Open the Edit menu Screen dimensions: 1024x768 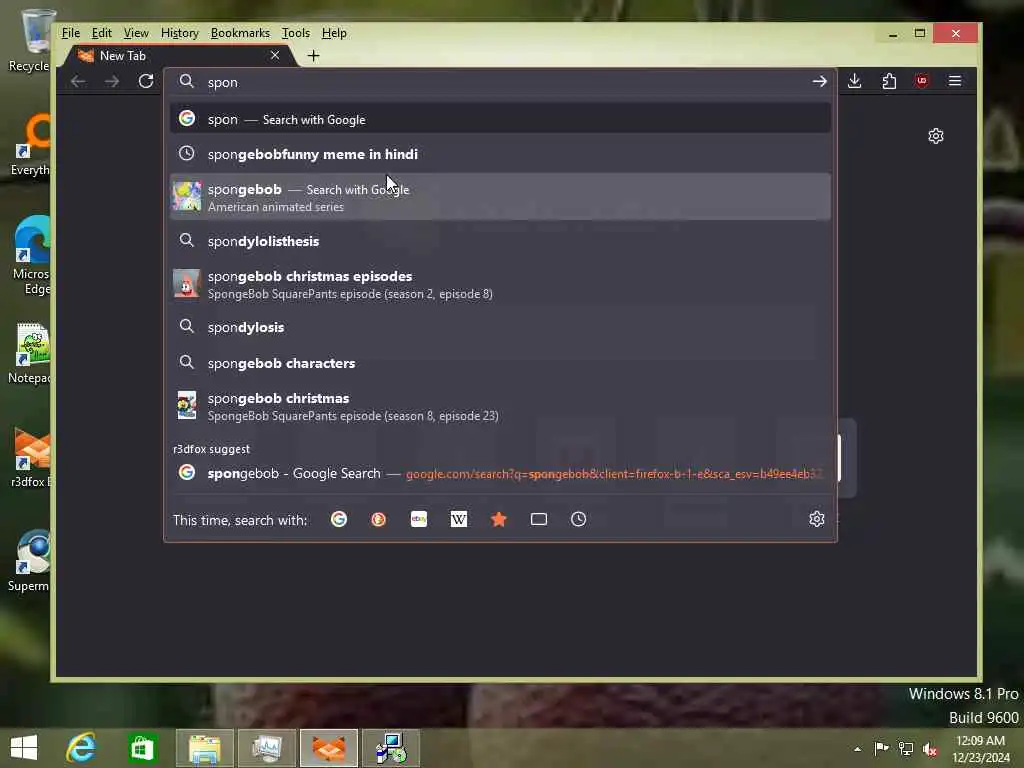click(101, 33)
